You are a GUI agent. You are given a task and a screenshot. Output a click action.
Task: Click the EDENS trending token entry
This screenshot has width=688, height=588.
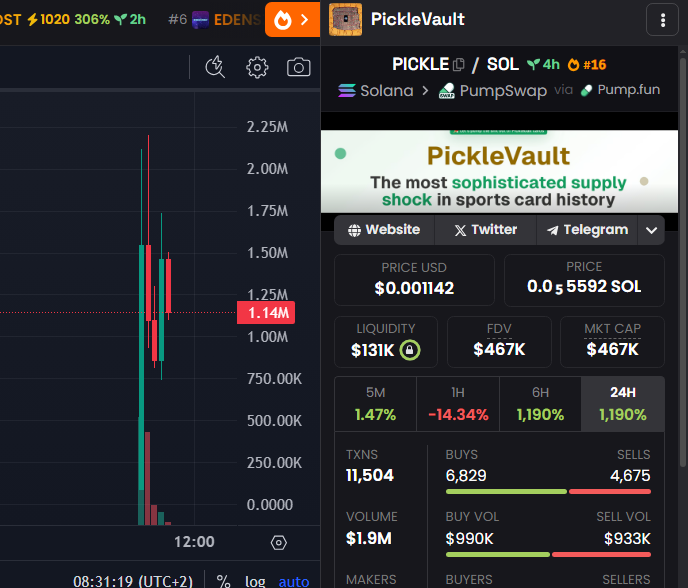click(x=215, y=20)
